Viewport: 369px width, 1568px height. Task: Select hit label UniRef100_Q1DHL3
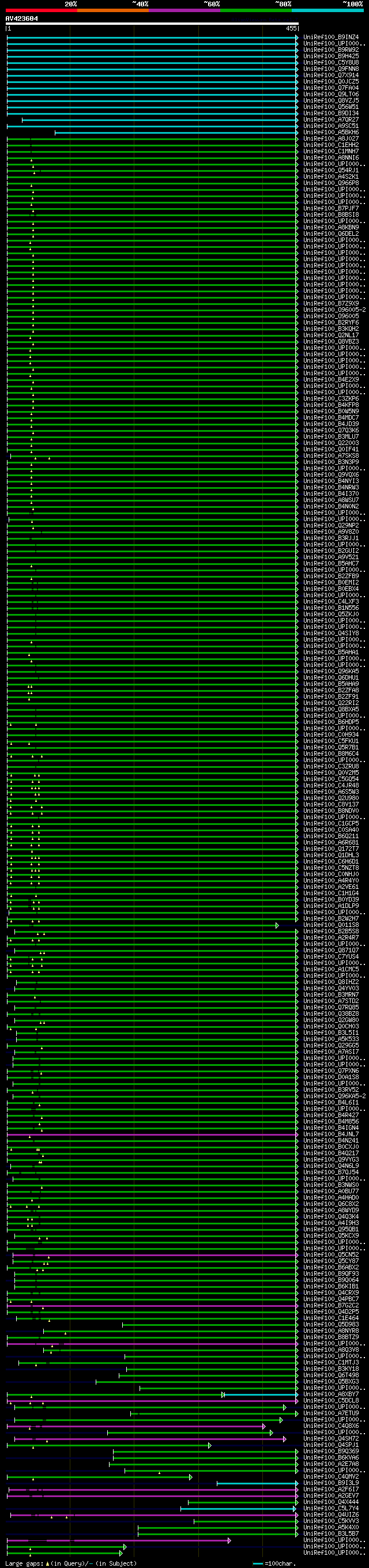[x=332, y=855]
